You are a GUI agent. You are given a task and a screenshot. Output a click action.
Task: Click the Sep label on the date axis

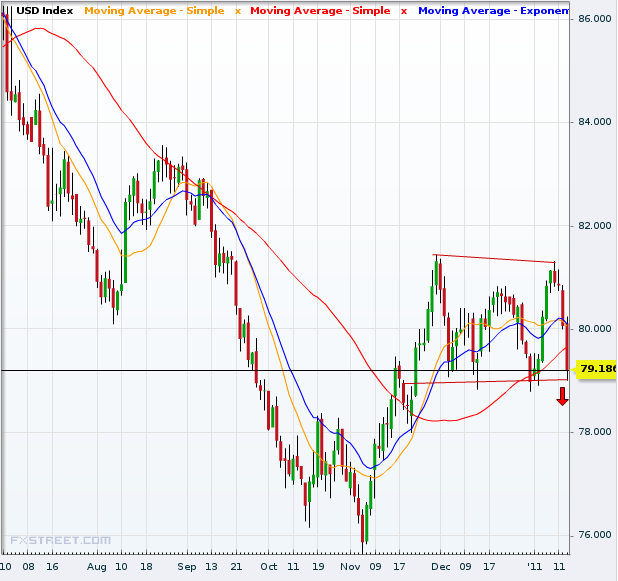pyautogui.click(x=186, y=567)
